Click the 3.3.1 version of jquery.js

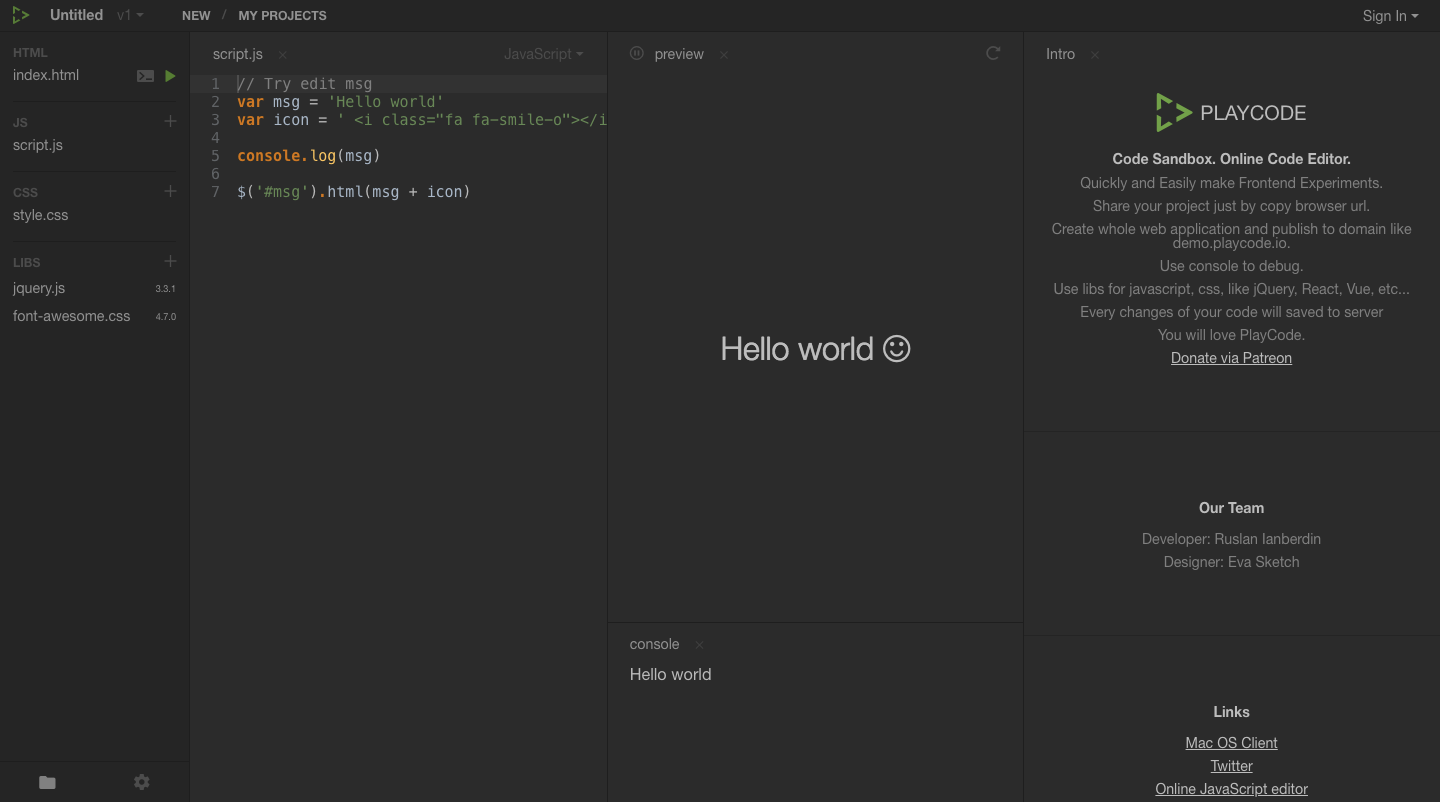pyautogui.click(x=165, y=289)
